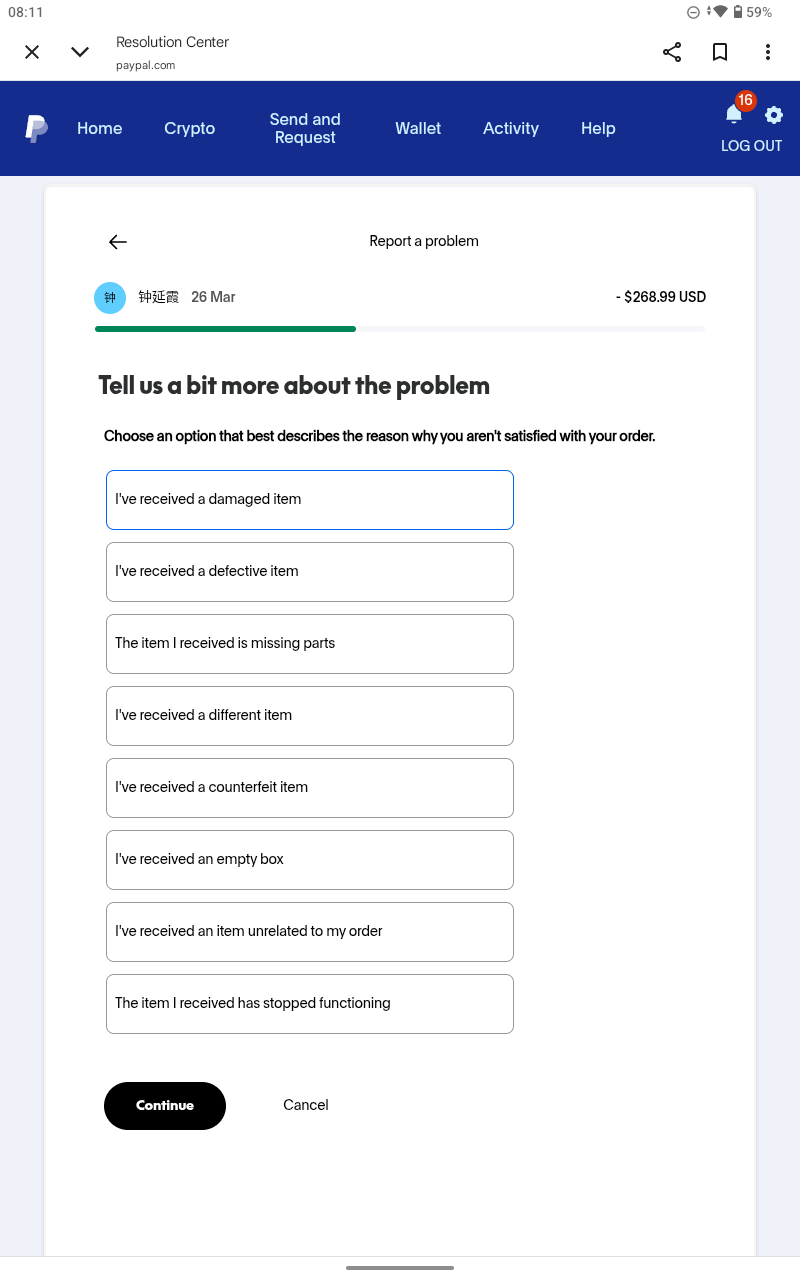
Task: Expand the browser chevron dropdown
Action: [x=80, y=52]
